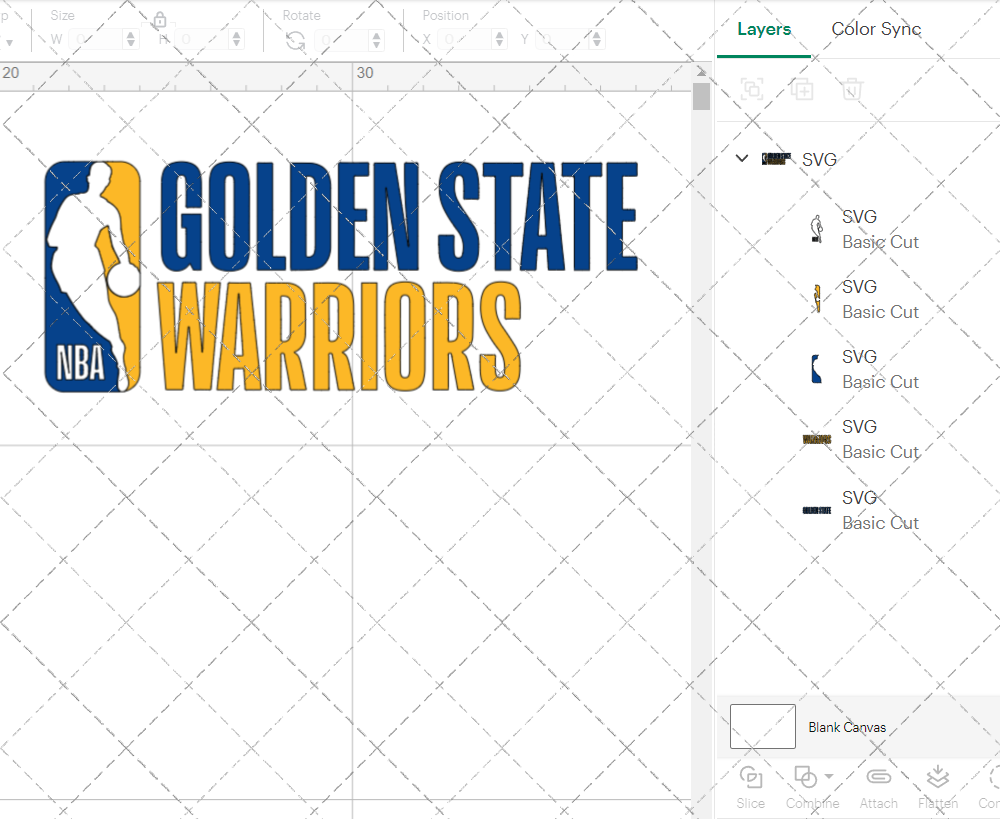Click the Duplicate layer icon
Image resolution: width=1000 pixels, height=819 pixels.
point(802,89)
